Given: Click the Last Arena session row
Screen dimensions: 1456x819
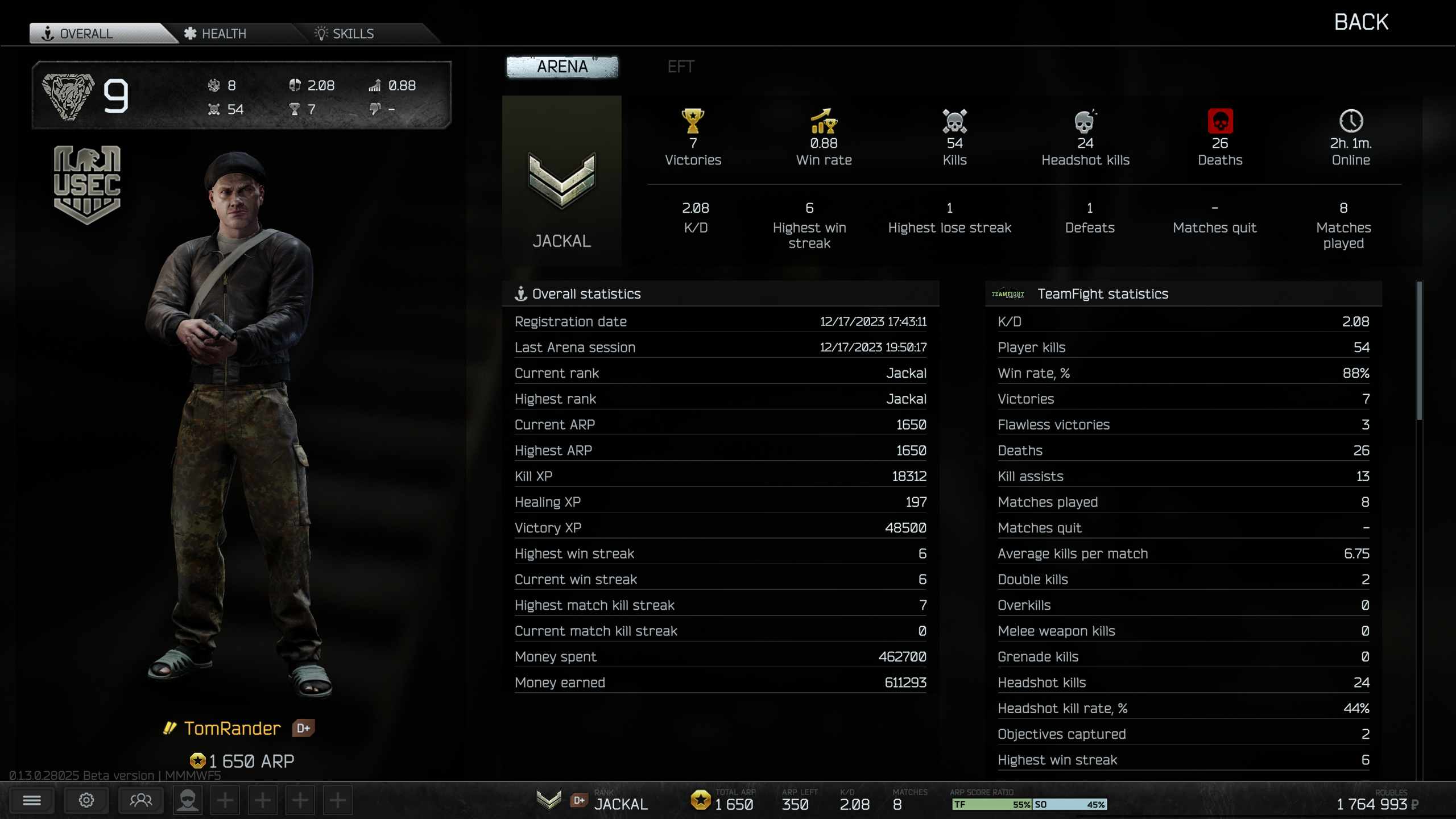Looking at the screenshot, I should tap(721, 347).
